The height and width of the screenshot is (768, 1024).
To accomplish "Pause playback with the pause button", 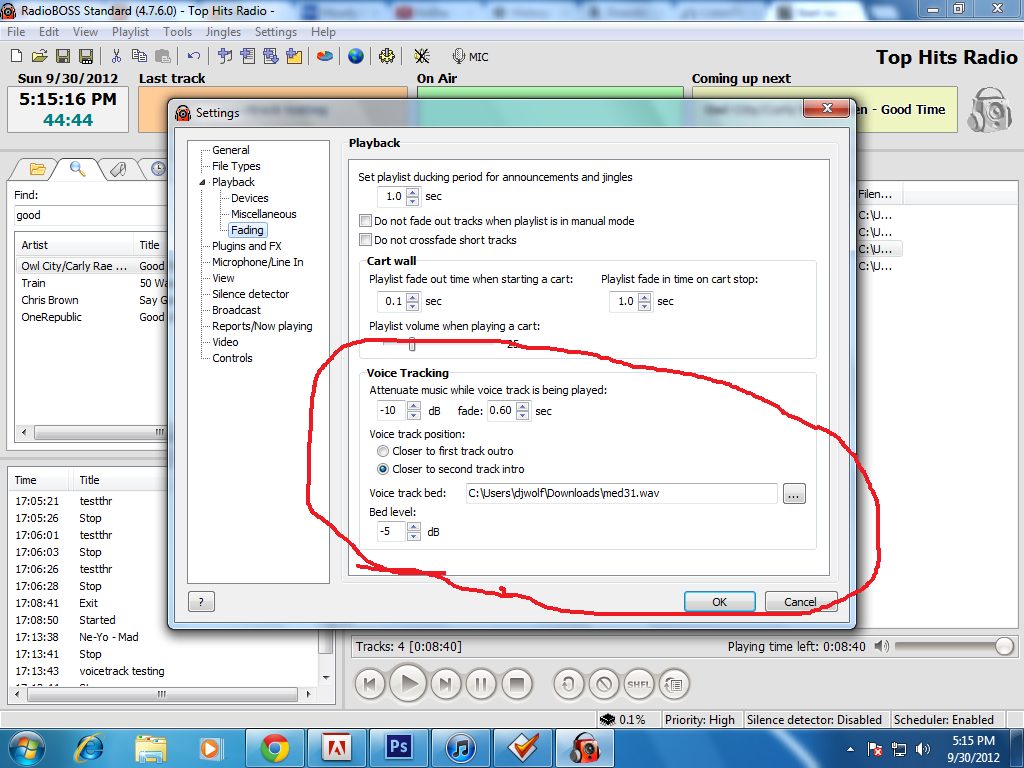I will pyautogui.click(x=481, y=684).
